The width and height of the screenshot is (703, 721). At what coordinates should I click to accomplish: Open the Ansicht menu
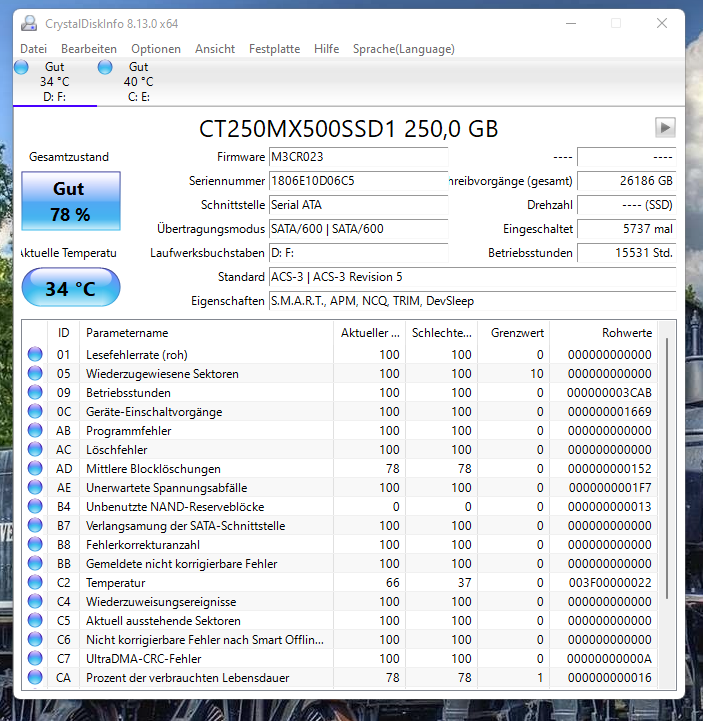click(x=215, y=49)
